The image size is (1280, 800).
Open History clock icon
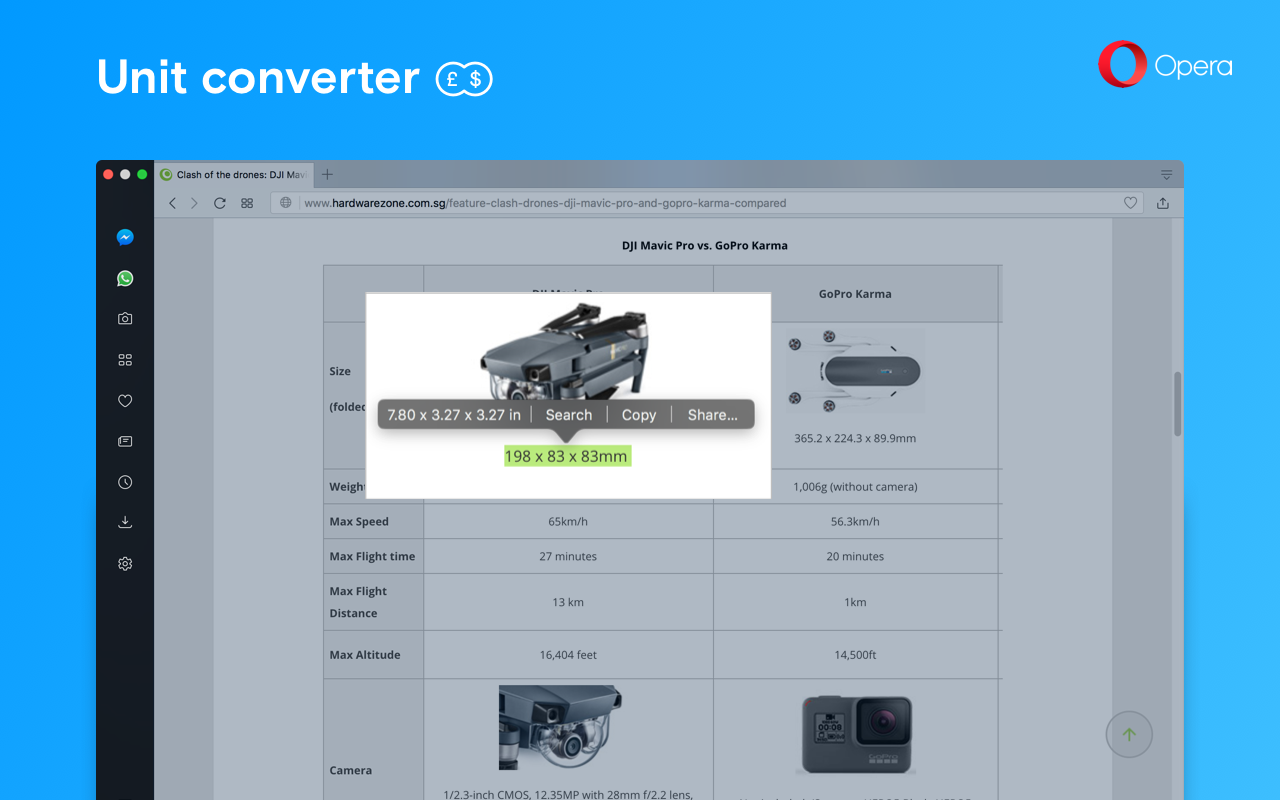tap(125, 482)
